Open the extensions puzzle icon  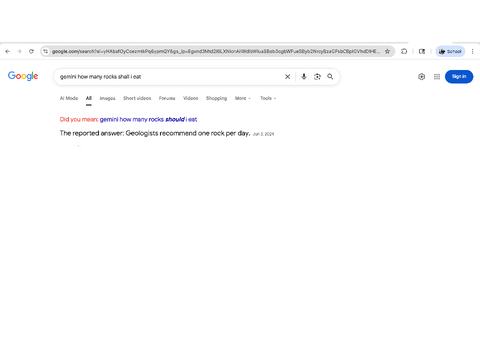click(x=404, y=51)
